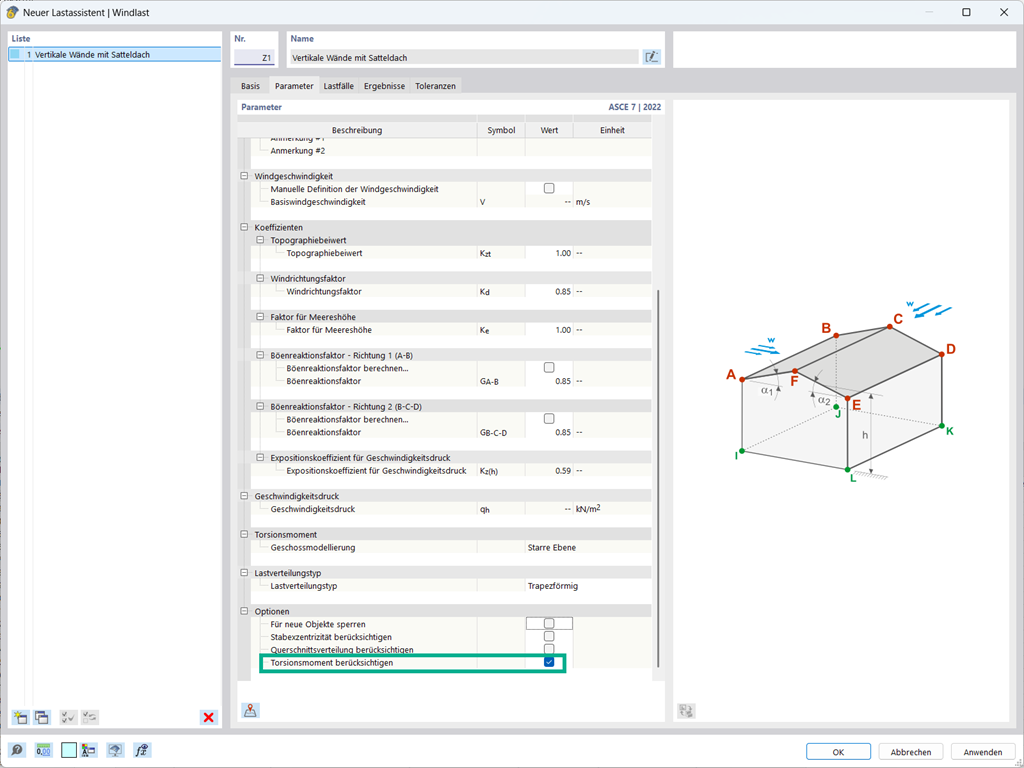
Task: Open the location map pin tool
Action: (250, 711)
